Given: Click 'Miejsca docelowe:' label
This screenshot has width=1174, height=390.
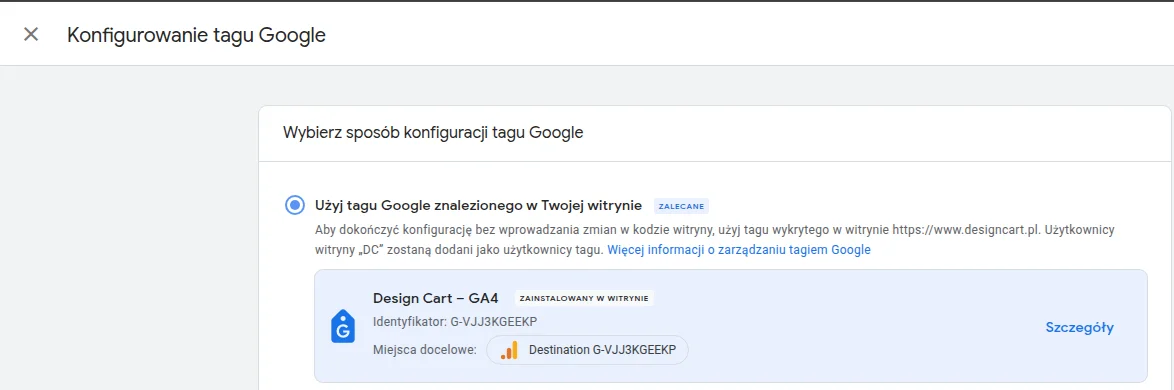Looking at the screenshot, I should 425,350.
